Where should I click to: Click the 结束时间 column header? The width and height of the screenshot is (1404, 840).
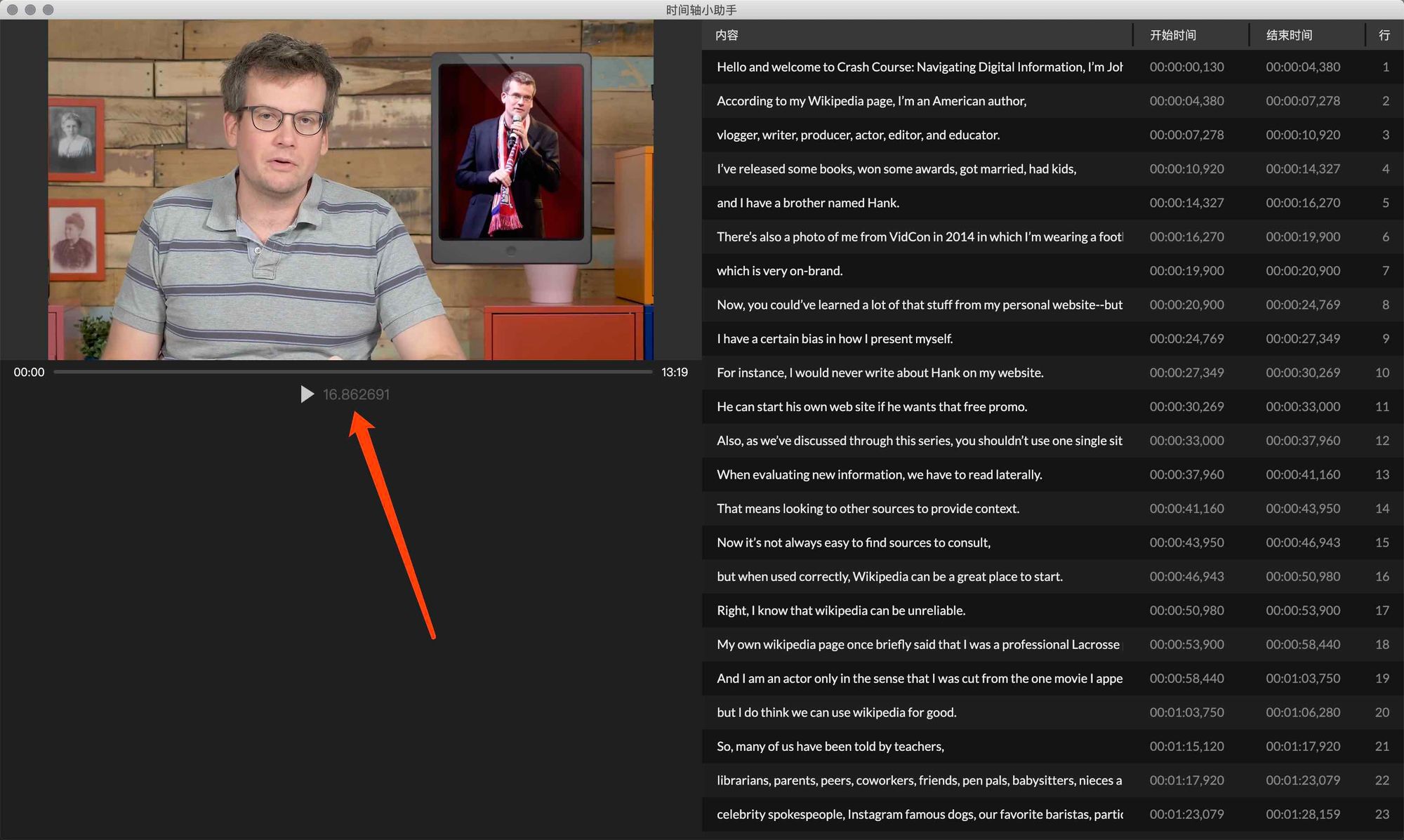(1289, 35)
